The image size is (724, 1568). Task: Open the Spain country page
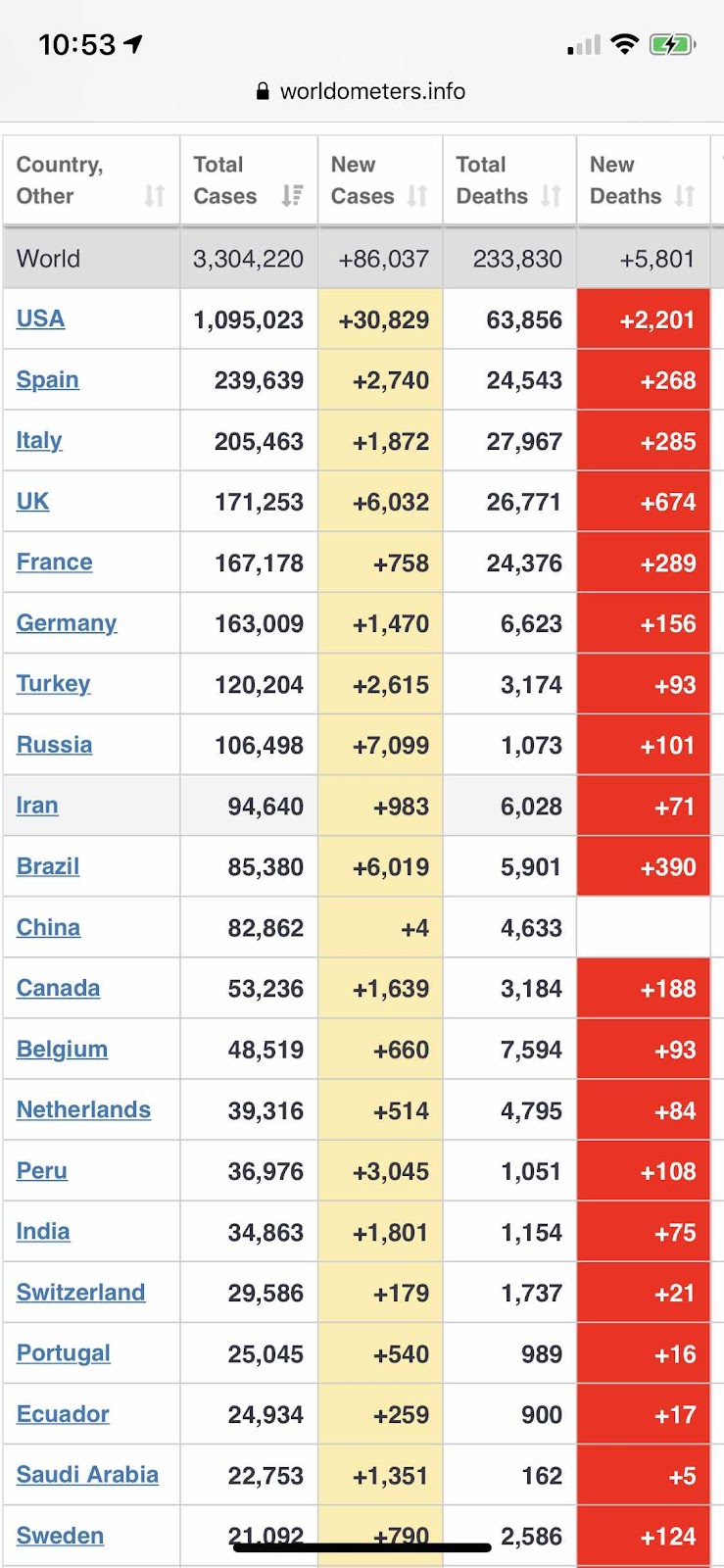click(x=47, y=379)
